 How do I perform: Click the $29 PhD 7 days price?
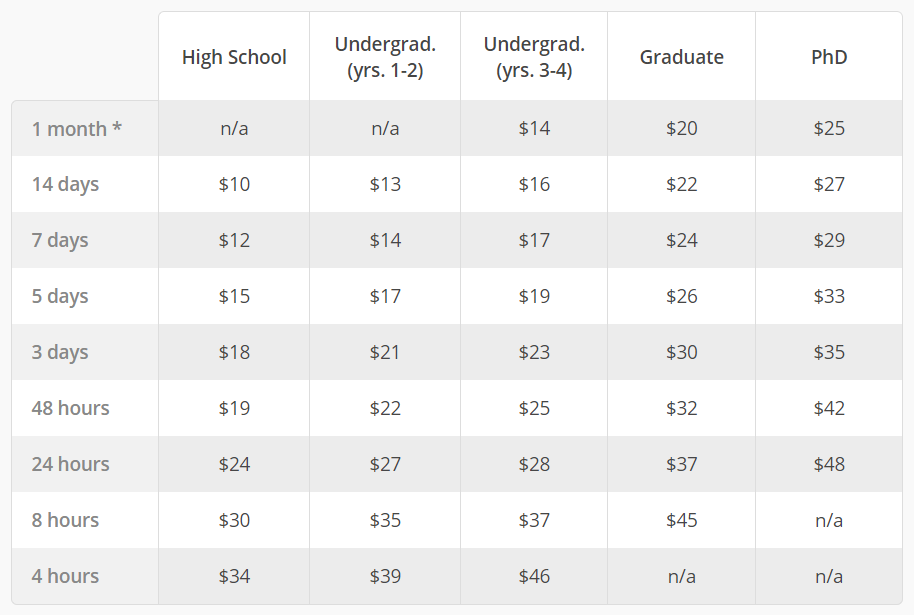click(829, 240)
